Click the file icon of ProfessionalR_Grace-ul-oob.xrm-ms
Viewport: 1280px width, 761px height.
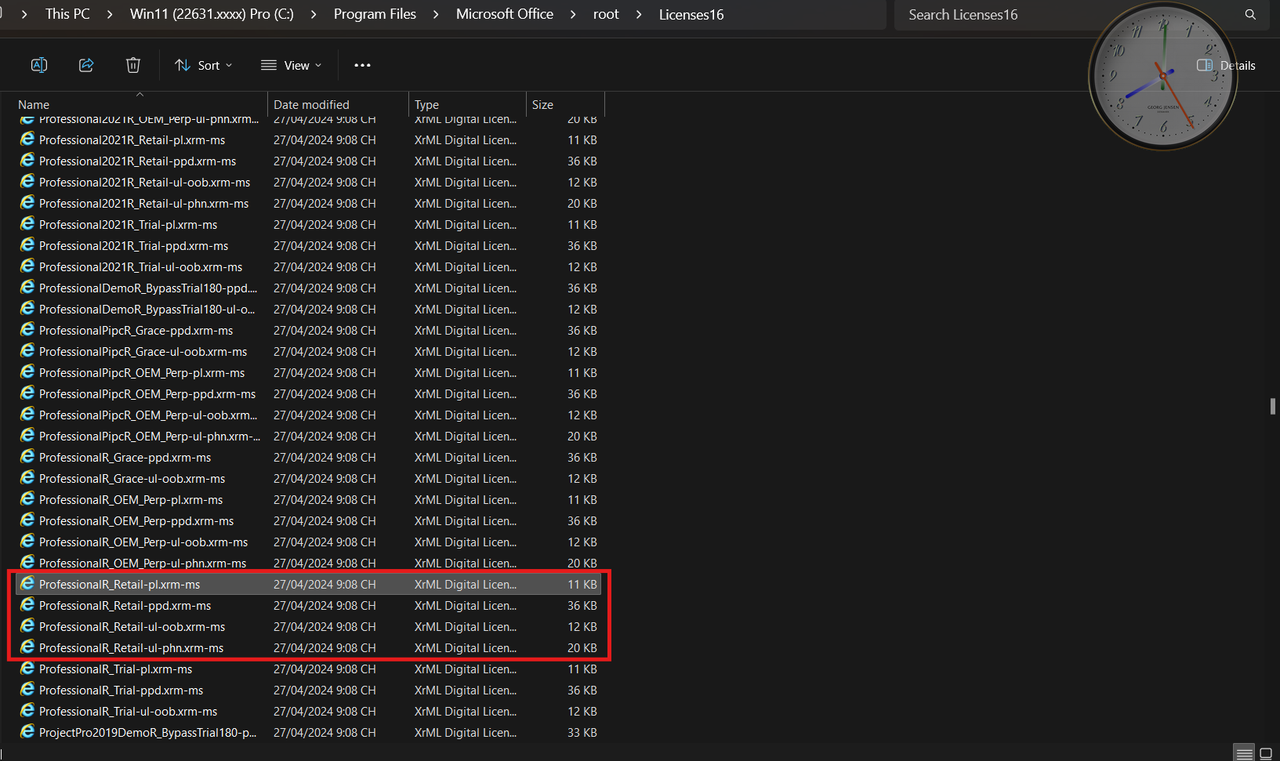coord(27,478)
